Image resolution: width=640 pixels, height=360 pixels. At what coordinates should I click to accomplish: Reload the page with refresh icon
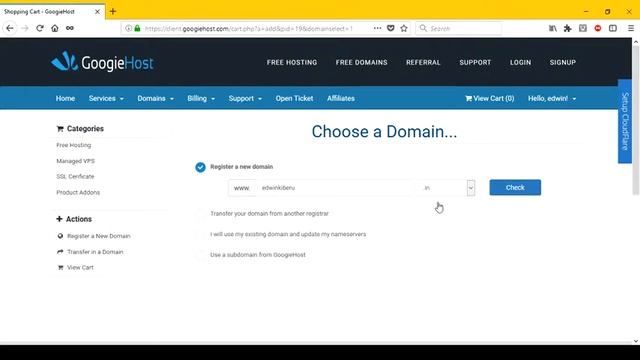click(x=40, y=28)
